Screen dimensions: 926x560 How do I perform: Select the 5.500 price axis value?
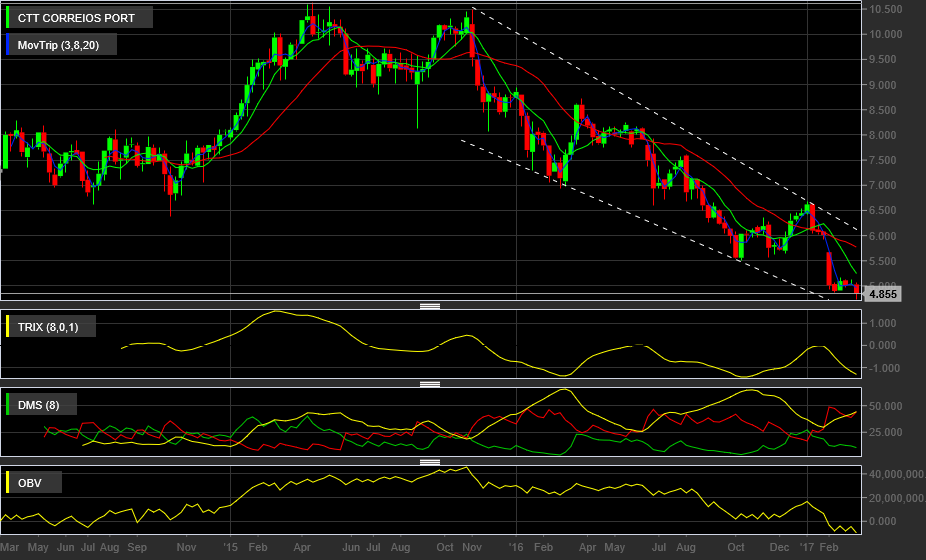[885, 261]
